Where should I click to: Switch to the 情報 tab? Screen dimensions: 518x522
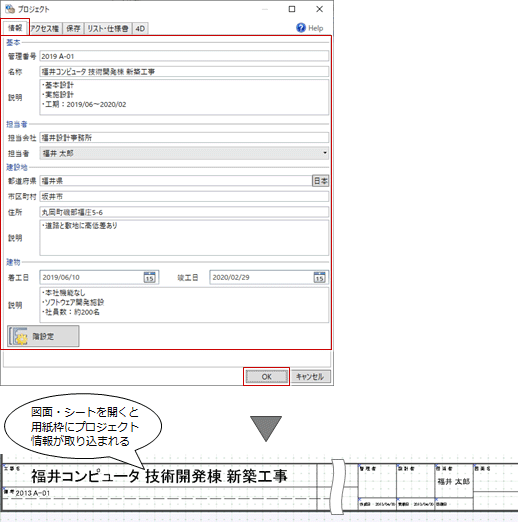pyautogui.click(x=15, y=28)
